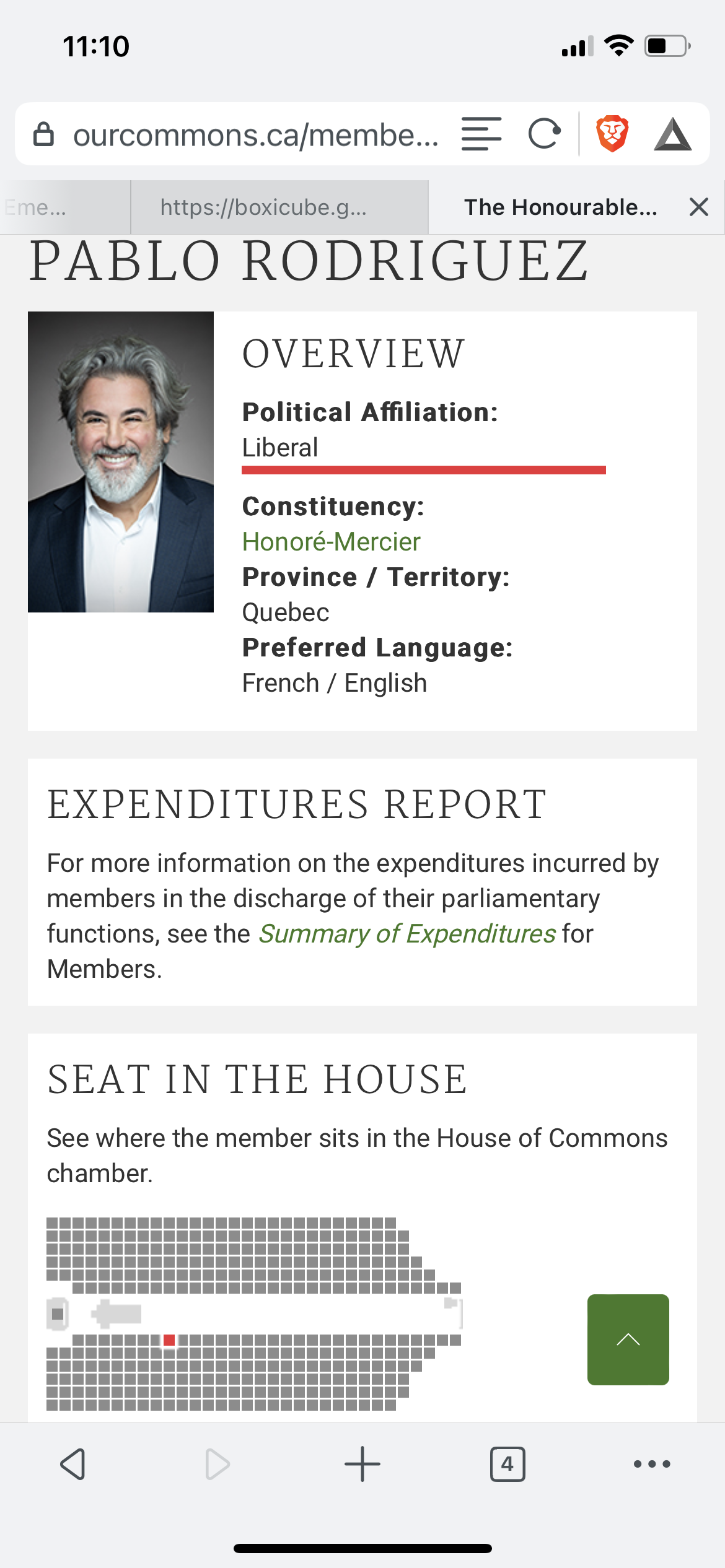Show open tabs counter button
725x1568 pixels.
(x=507, y=1464)
